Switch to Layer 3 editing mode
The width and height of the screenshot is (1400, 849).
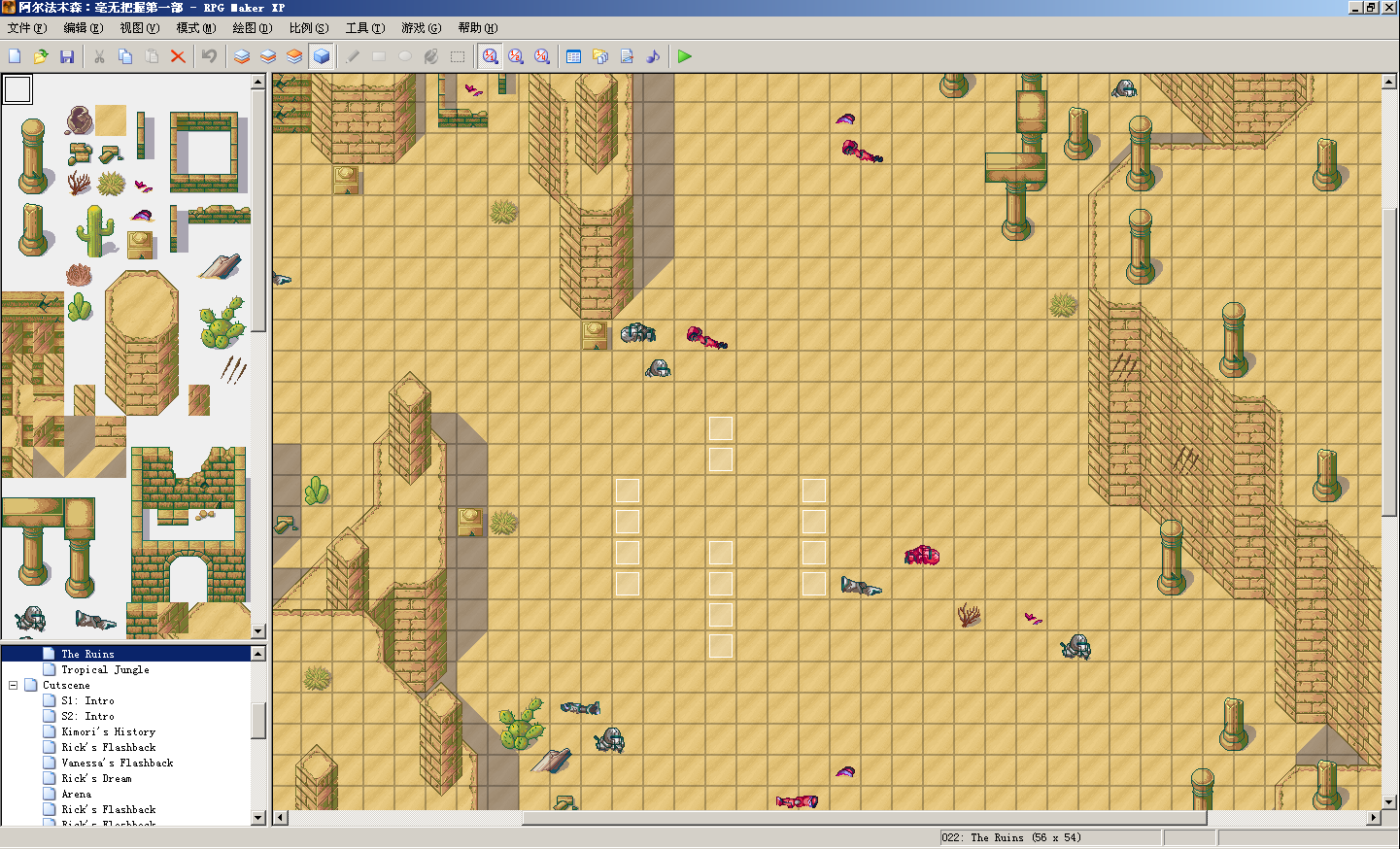(294, 56)
